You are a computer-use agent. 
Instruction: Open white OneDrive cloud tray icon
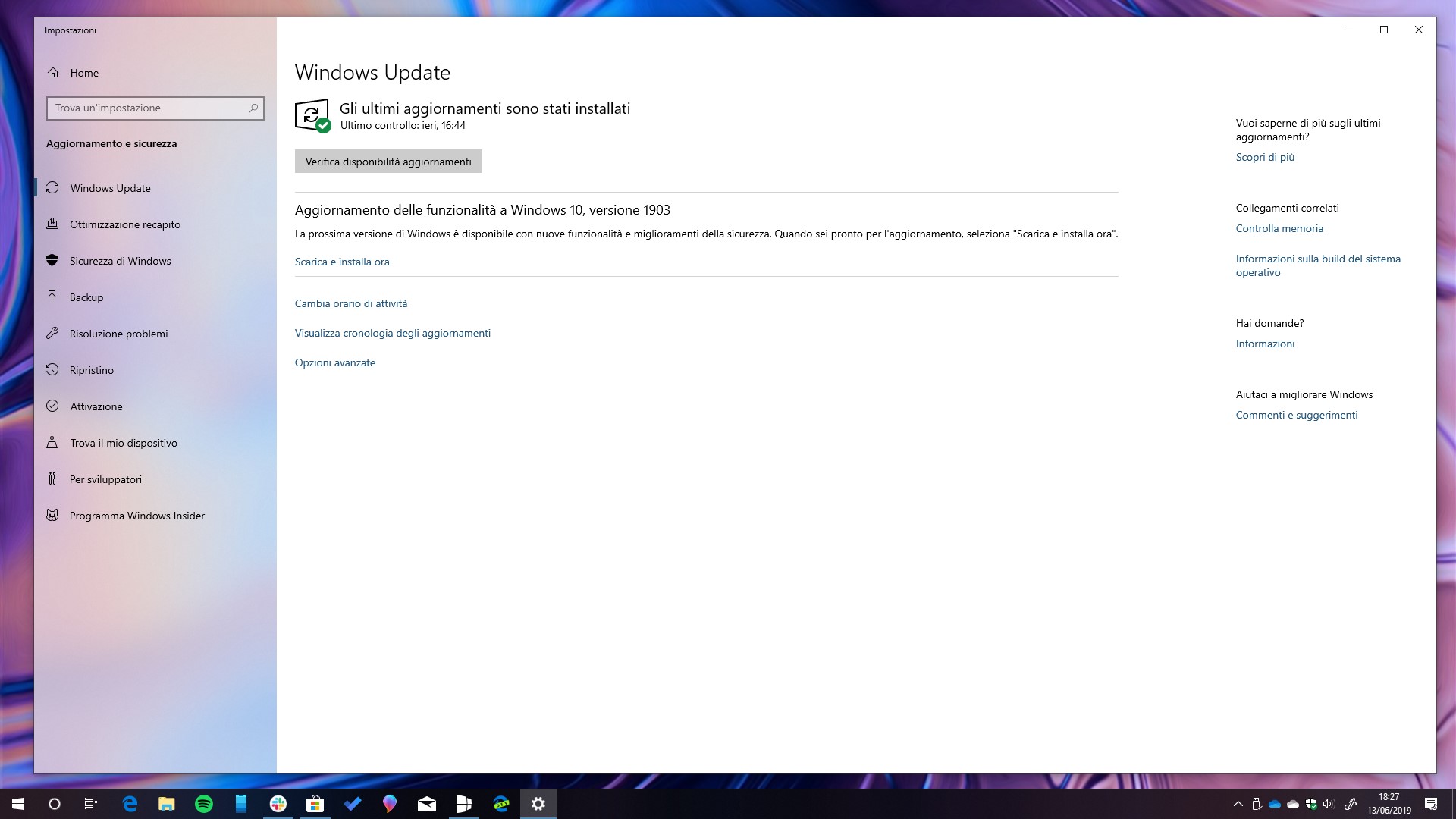[x=1293, y=804]
